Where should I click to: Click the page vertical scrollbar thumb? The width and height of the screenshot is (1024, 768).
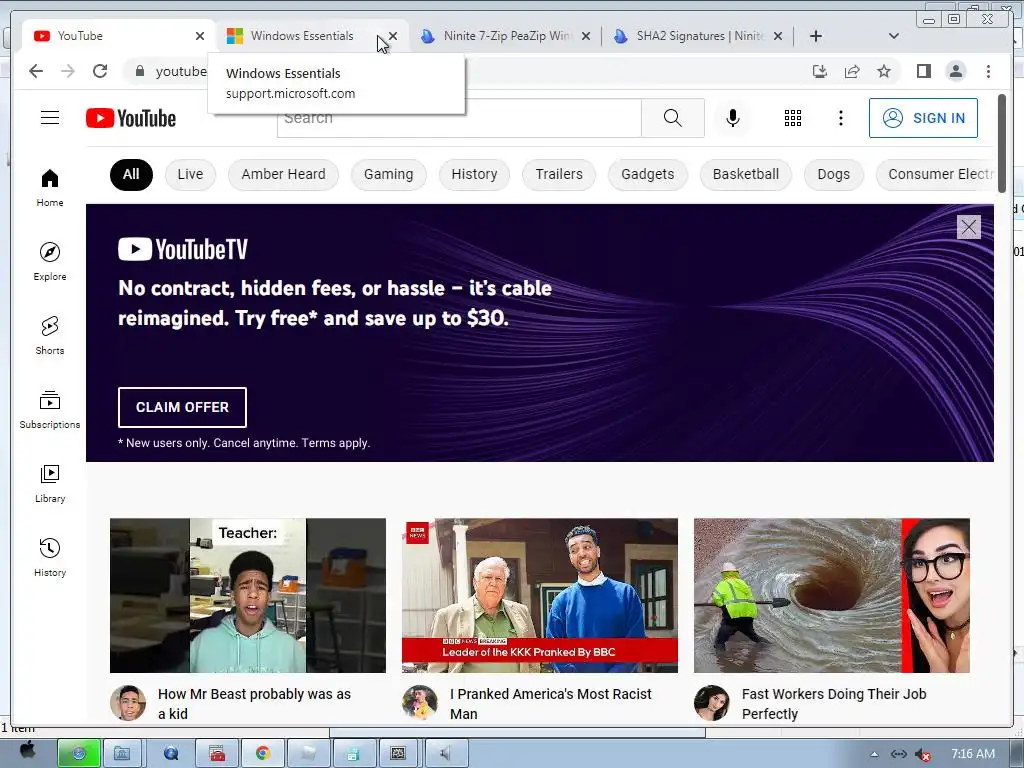click(x=1002, y=144)
